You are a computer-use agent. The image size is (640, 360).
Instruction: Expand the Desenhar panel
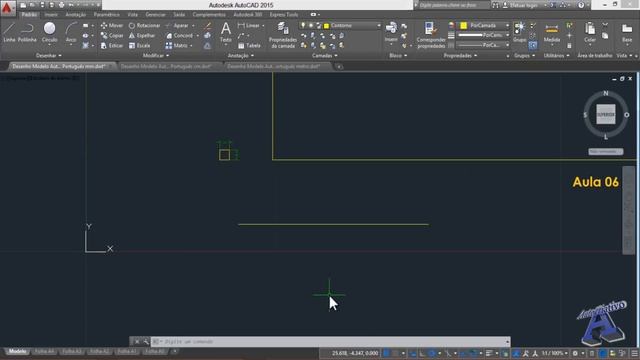click(x=49, y=56)
